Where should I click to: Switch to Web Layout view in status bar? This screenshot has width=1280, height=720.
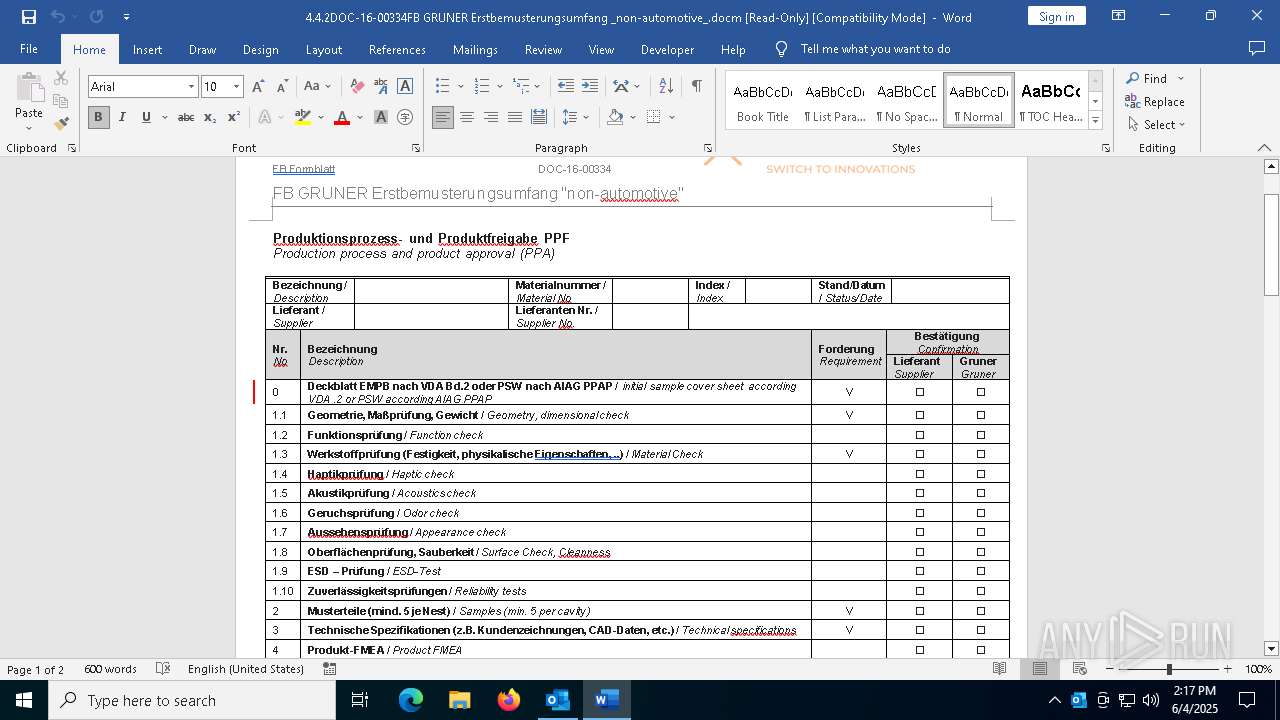[x=1080, y=669]
